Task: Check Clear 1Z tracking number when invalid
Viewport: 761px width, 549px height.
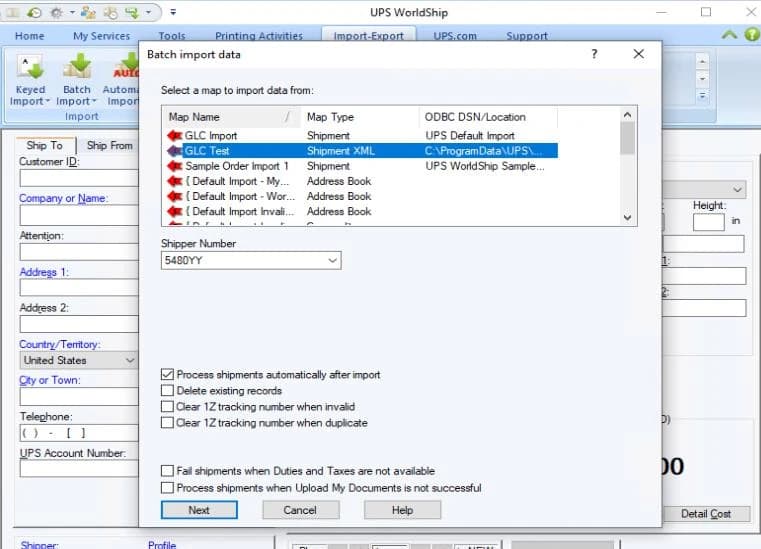Action: [167, 406]
